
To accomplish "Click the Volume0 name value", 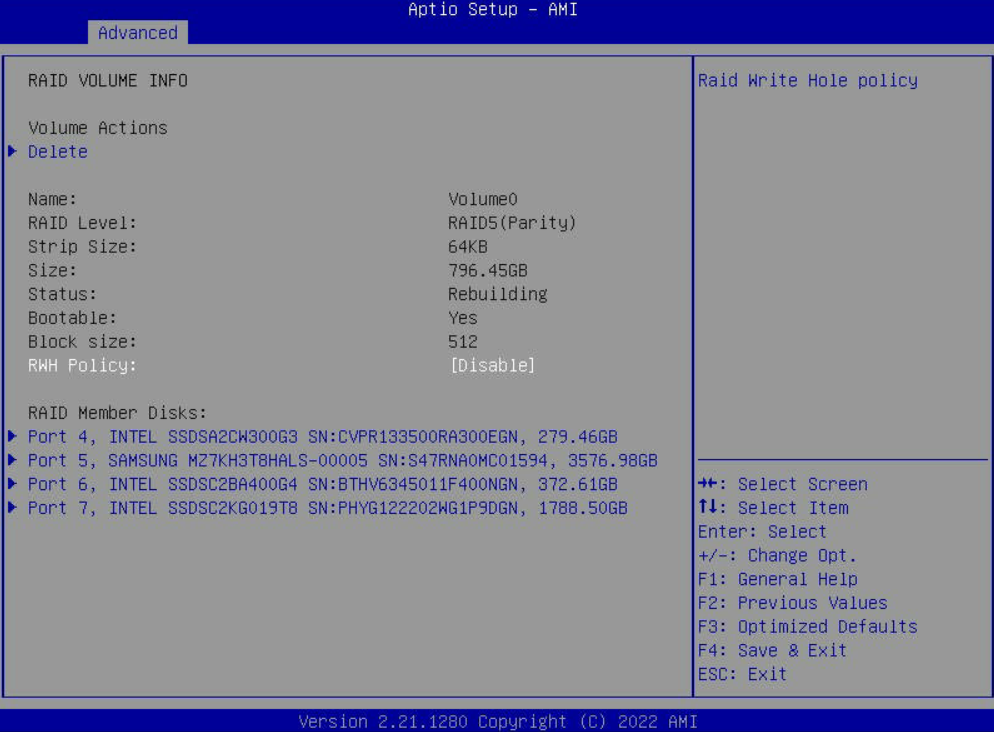I will (483, 200).
